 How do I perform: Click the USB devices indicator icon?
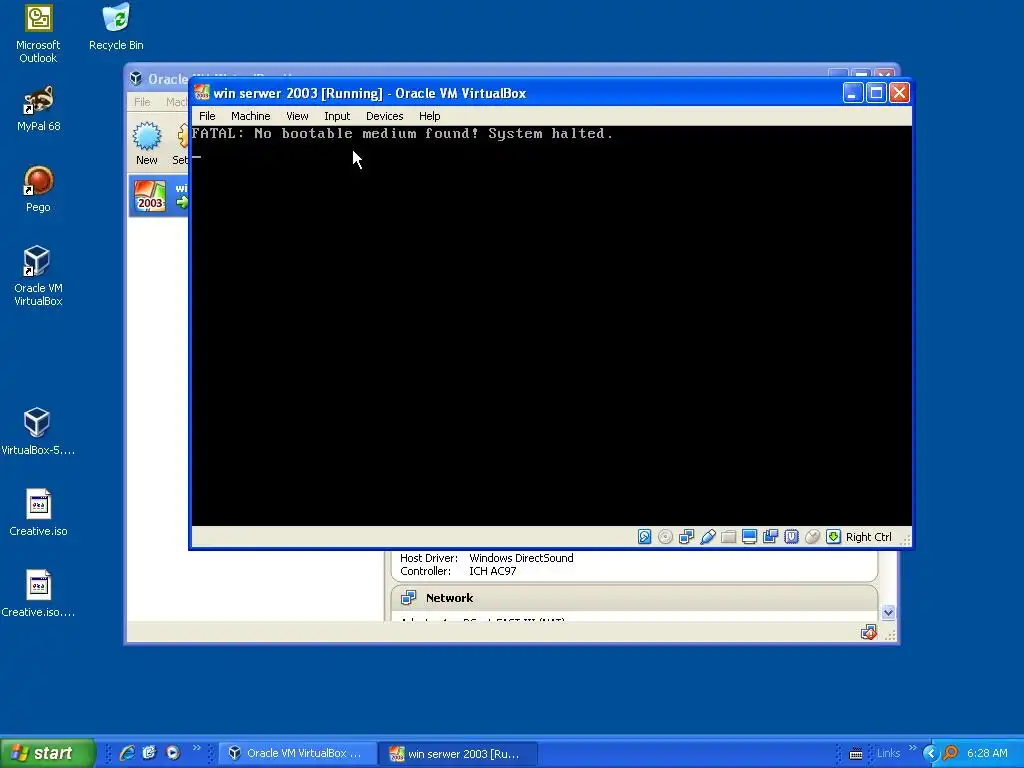[x=707, y=537]
